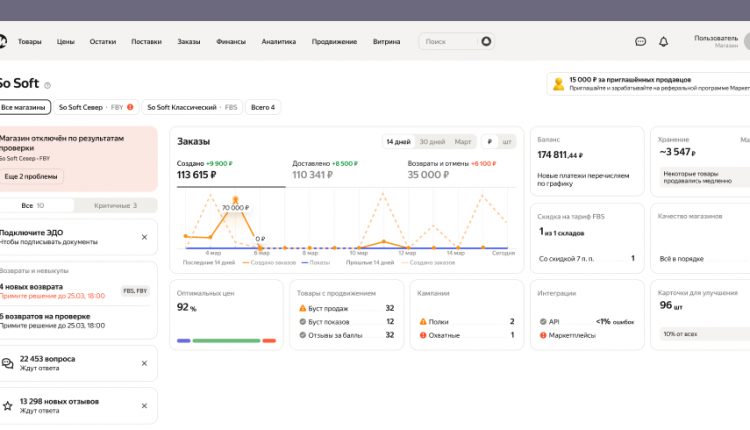This screenshot has height=430, width=750.
Task: Open the chat messages icon in header
Action: coord(640,42)
